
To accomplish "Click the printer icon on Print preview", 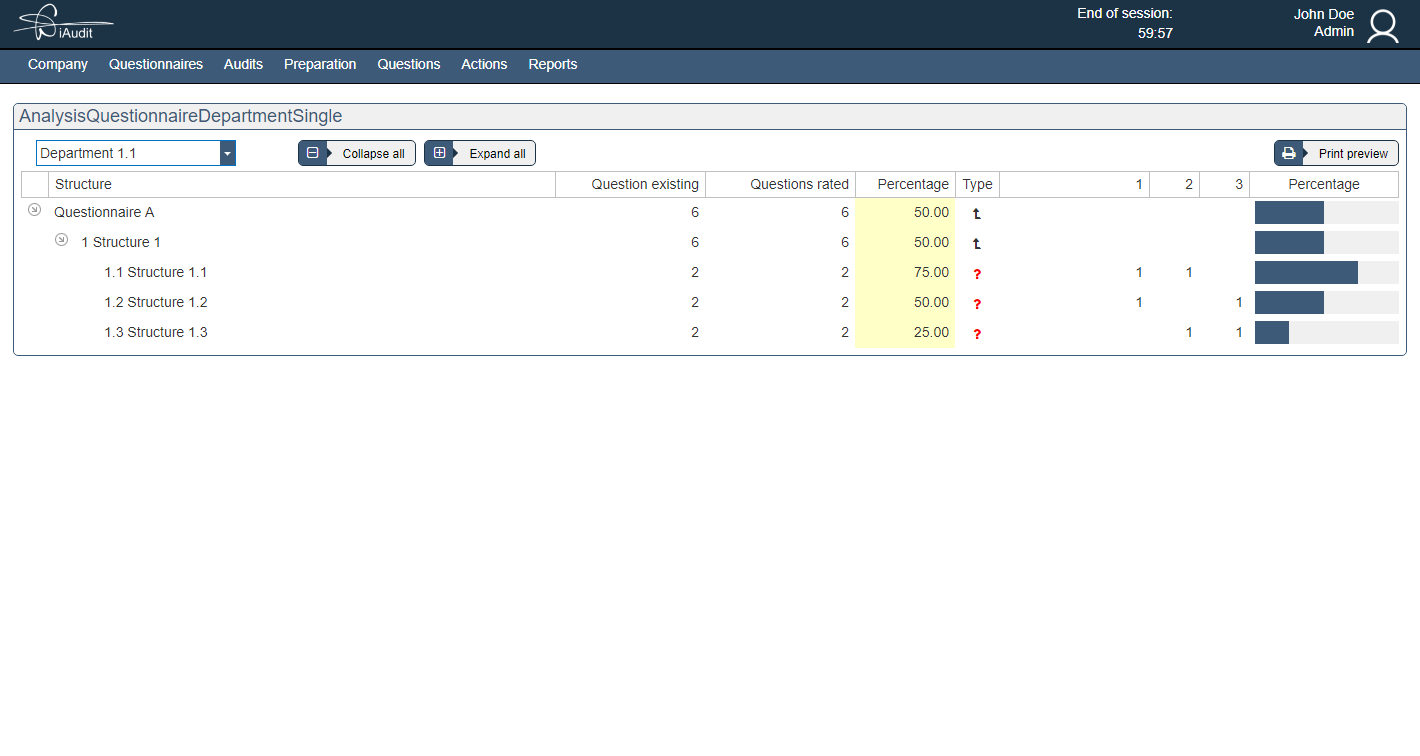I will 1289,153.
